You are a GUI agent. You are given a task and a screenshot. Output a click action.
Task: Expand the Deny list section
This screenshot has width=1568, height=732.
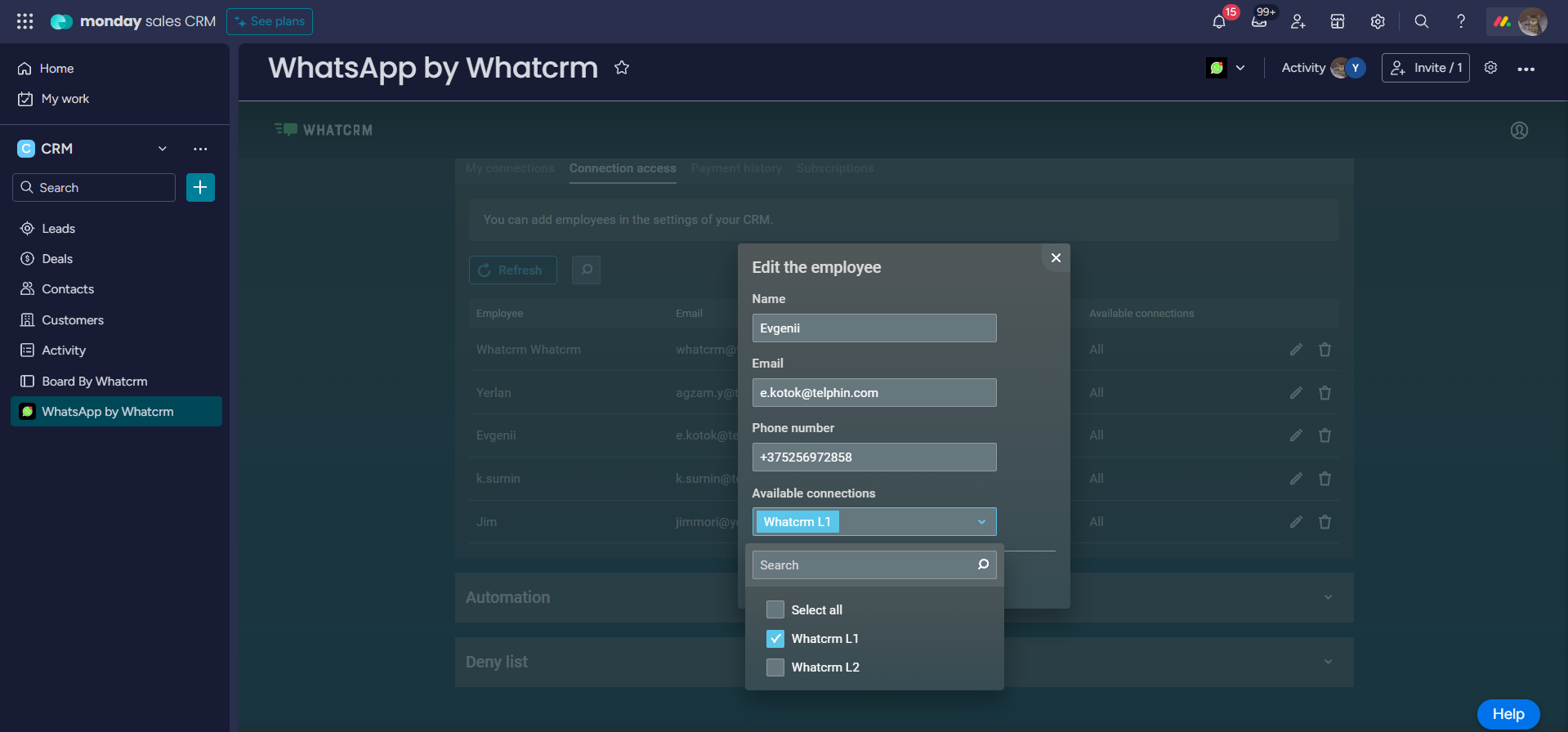(x=1328, y=662)
